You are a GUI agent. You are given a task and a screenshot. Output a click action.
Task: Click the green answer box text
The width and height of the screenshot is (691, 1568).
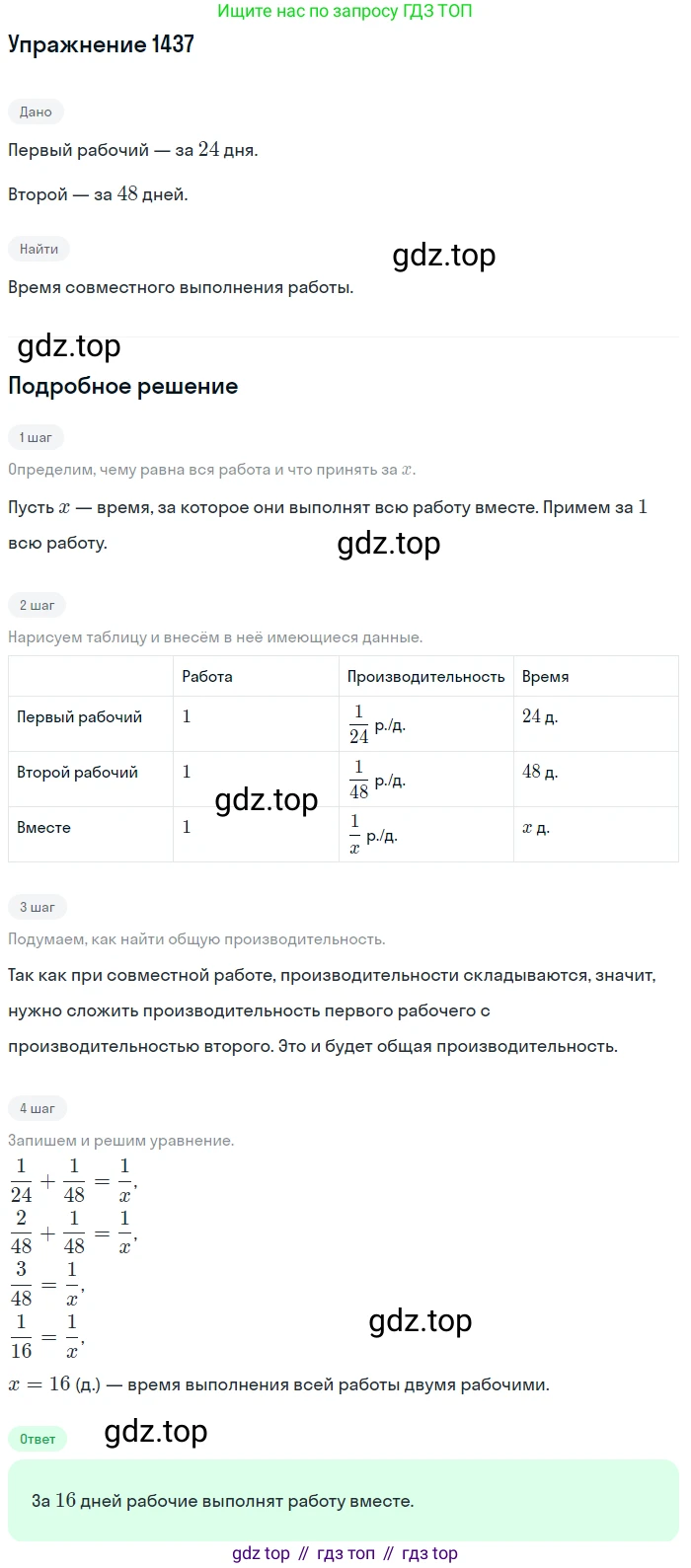point(222,1501)
